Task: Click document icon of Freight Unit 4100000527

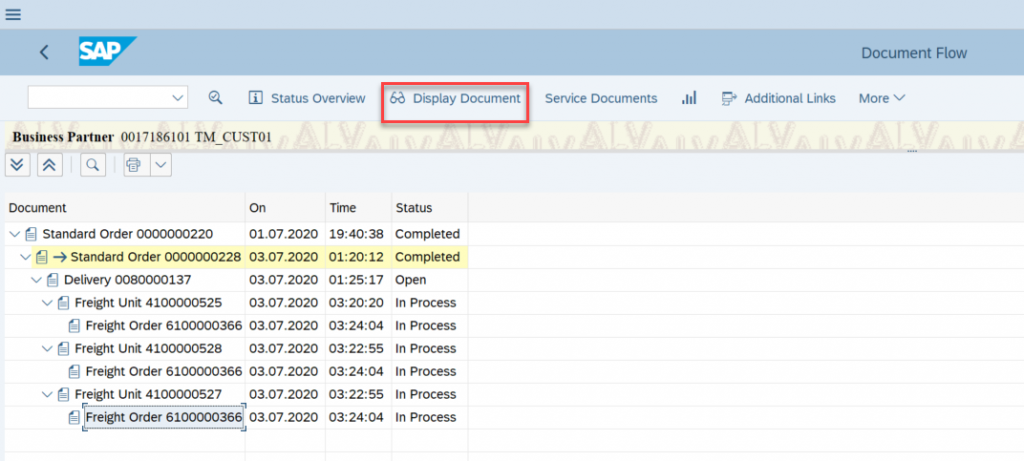Action: pyautogui.click(x=63, y=394)
